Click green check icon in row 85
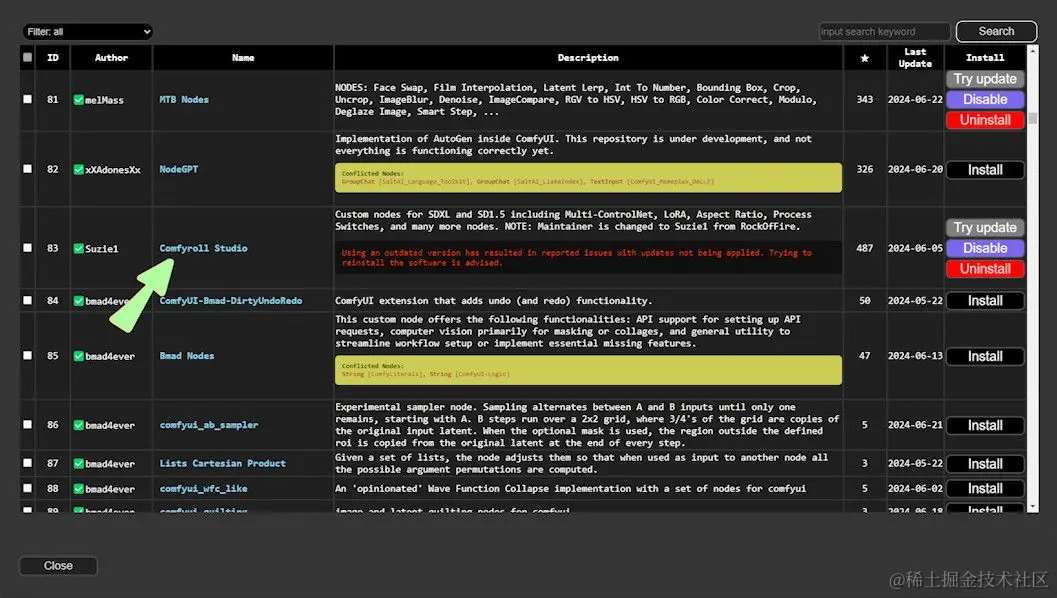Image resolution: width=1057 pixels, height=598 pixels. pyautogui.click(x=79, y=356)
